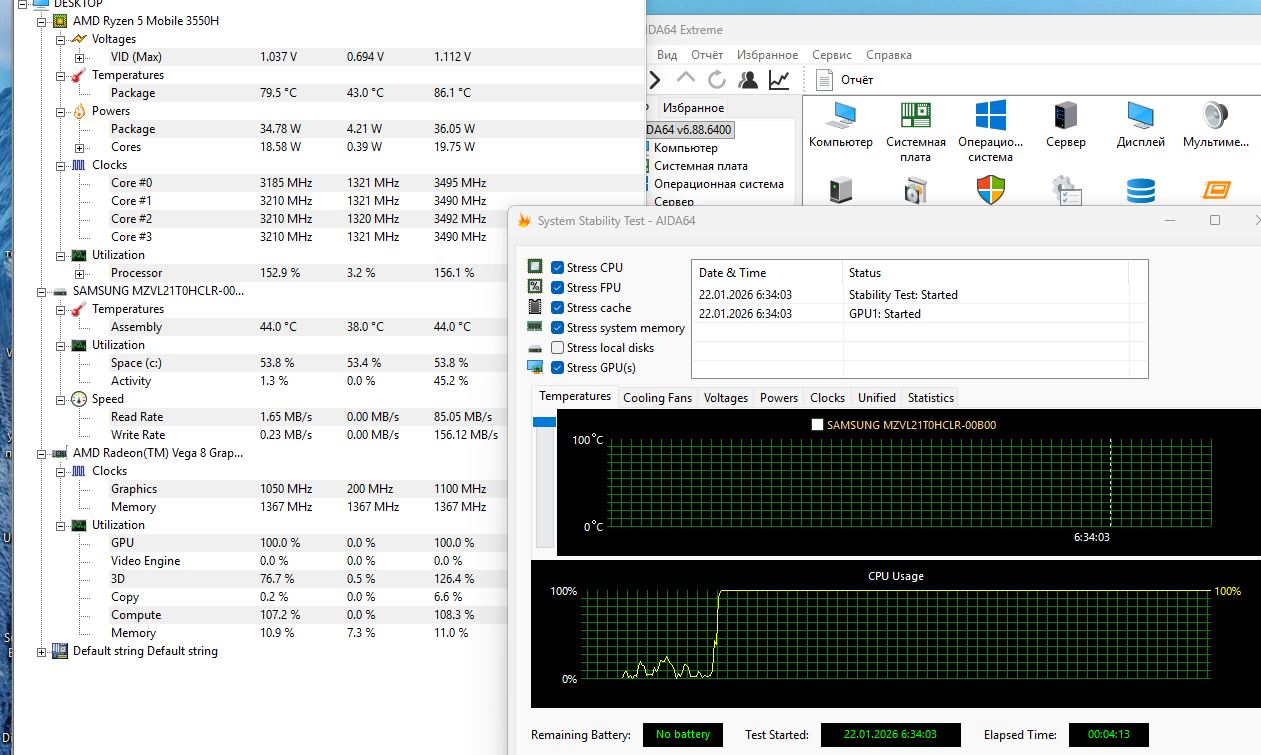1261x755 pixels.
Task: Collapse the Voltages node
Action: pyautogui.click(x=59, y=39)
